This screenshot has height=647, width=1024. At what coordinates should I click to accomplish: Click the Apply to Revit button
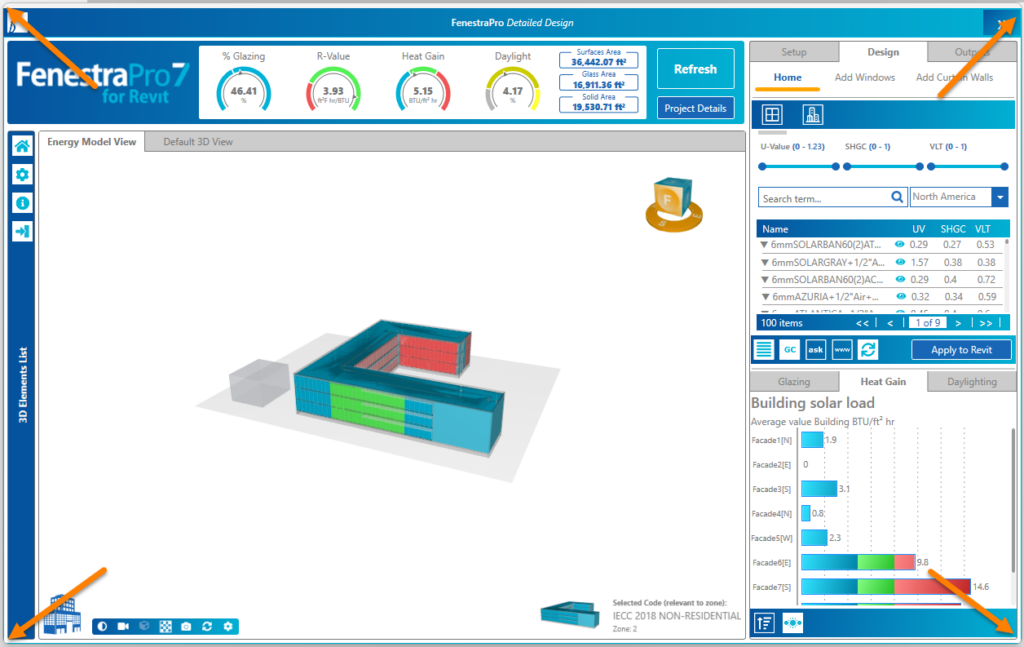(961, 350)
